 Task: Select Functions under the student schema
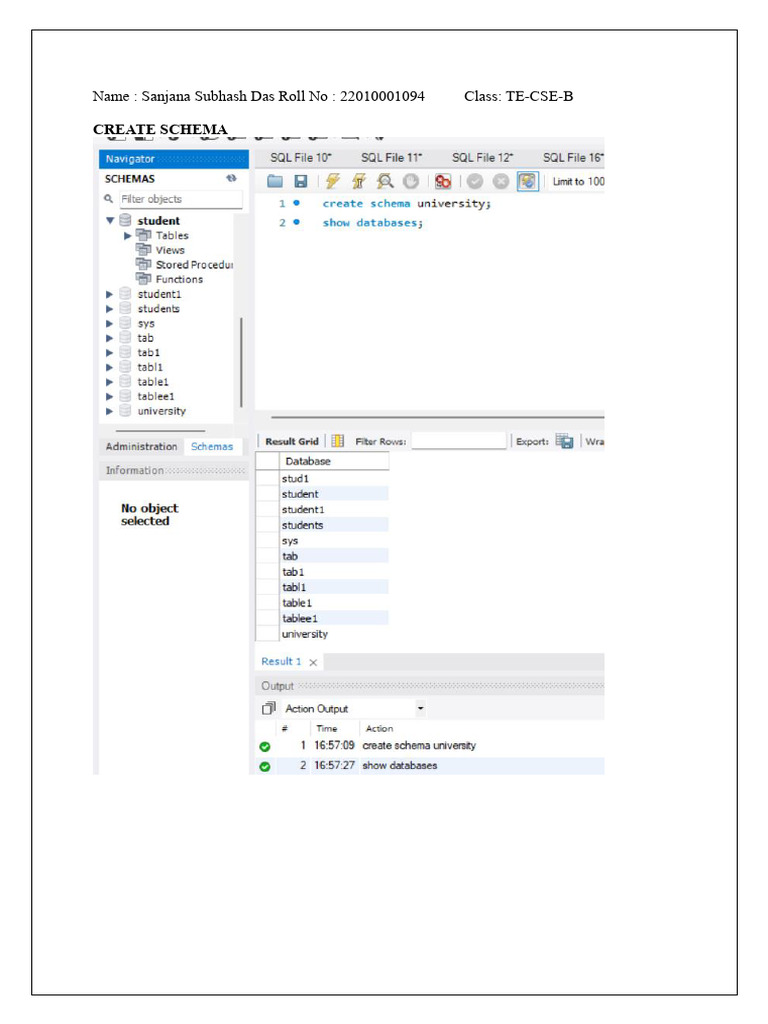(179, 280)
